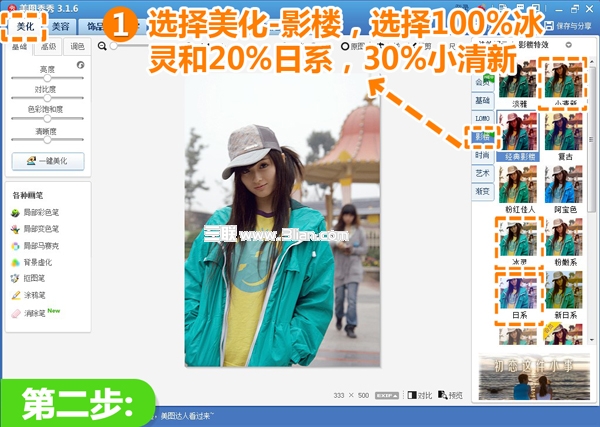This screenshot has width=600, height=427.
Task: Click the 一键美化 one-click beautify button
Action: [48, 161]
